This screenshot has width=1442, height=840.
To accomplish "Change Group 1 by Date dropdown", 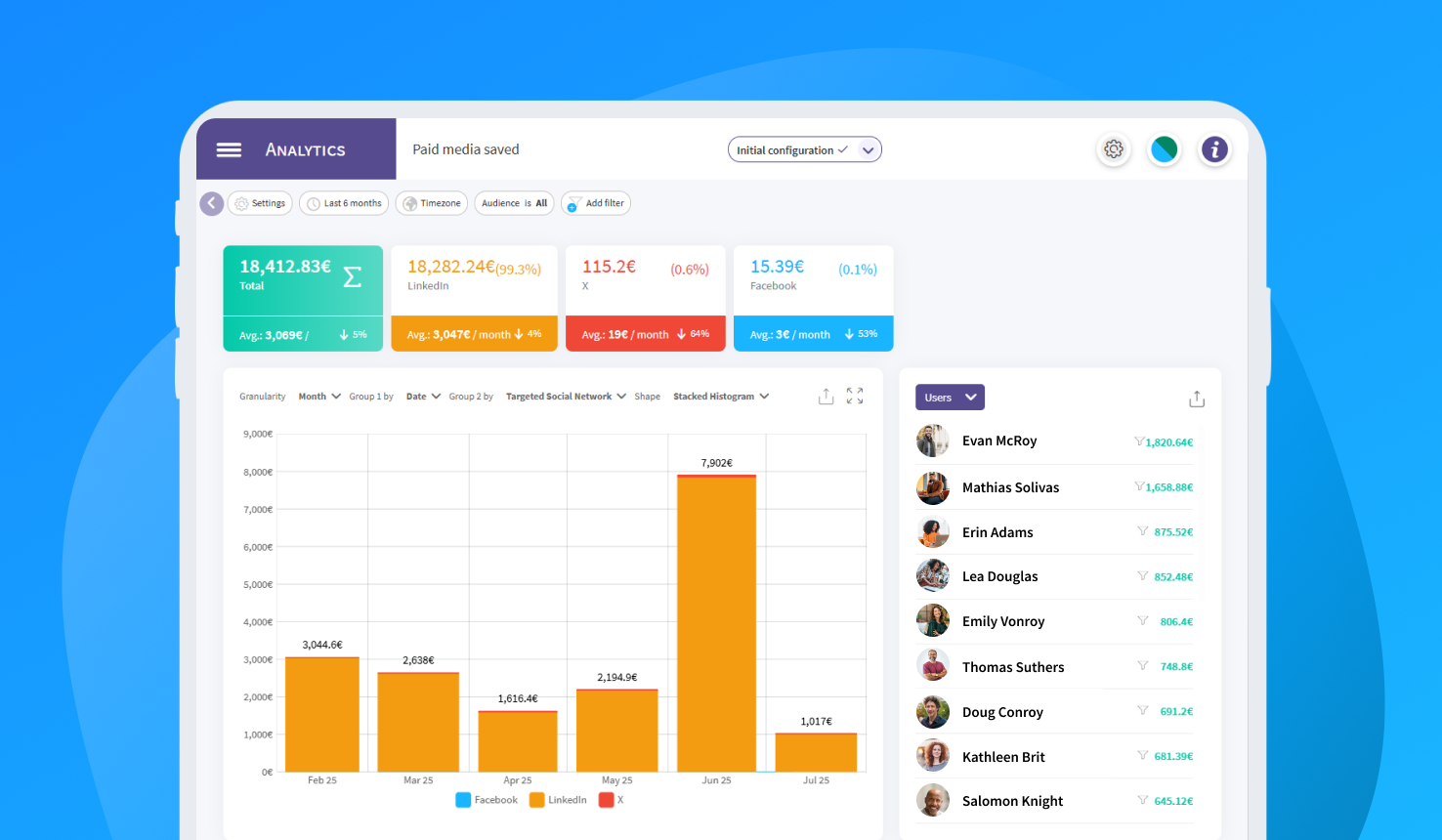I will [423, 397].
